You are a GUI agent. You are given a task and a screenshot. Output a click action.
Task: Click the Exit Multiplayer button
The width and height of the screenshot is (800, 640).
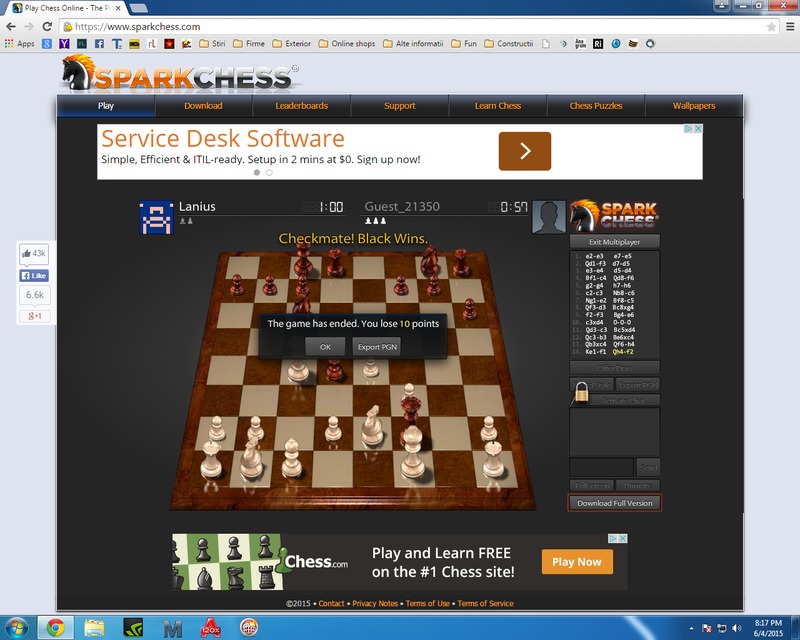[x=614, y=241]
